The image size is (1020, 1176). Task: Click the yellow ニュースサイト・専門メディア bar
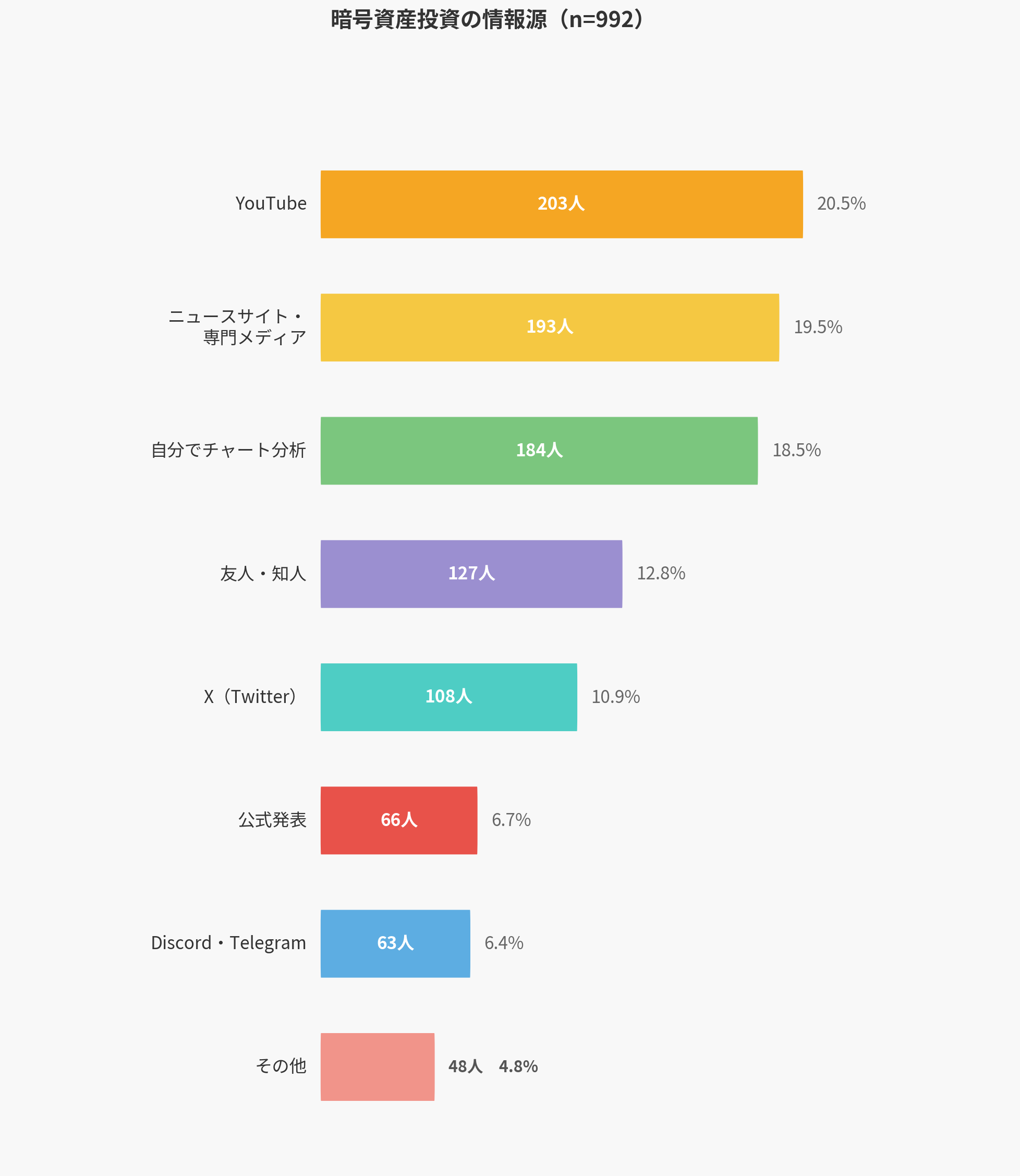click(x=549, y=328)
